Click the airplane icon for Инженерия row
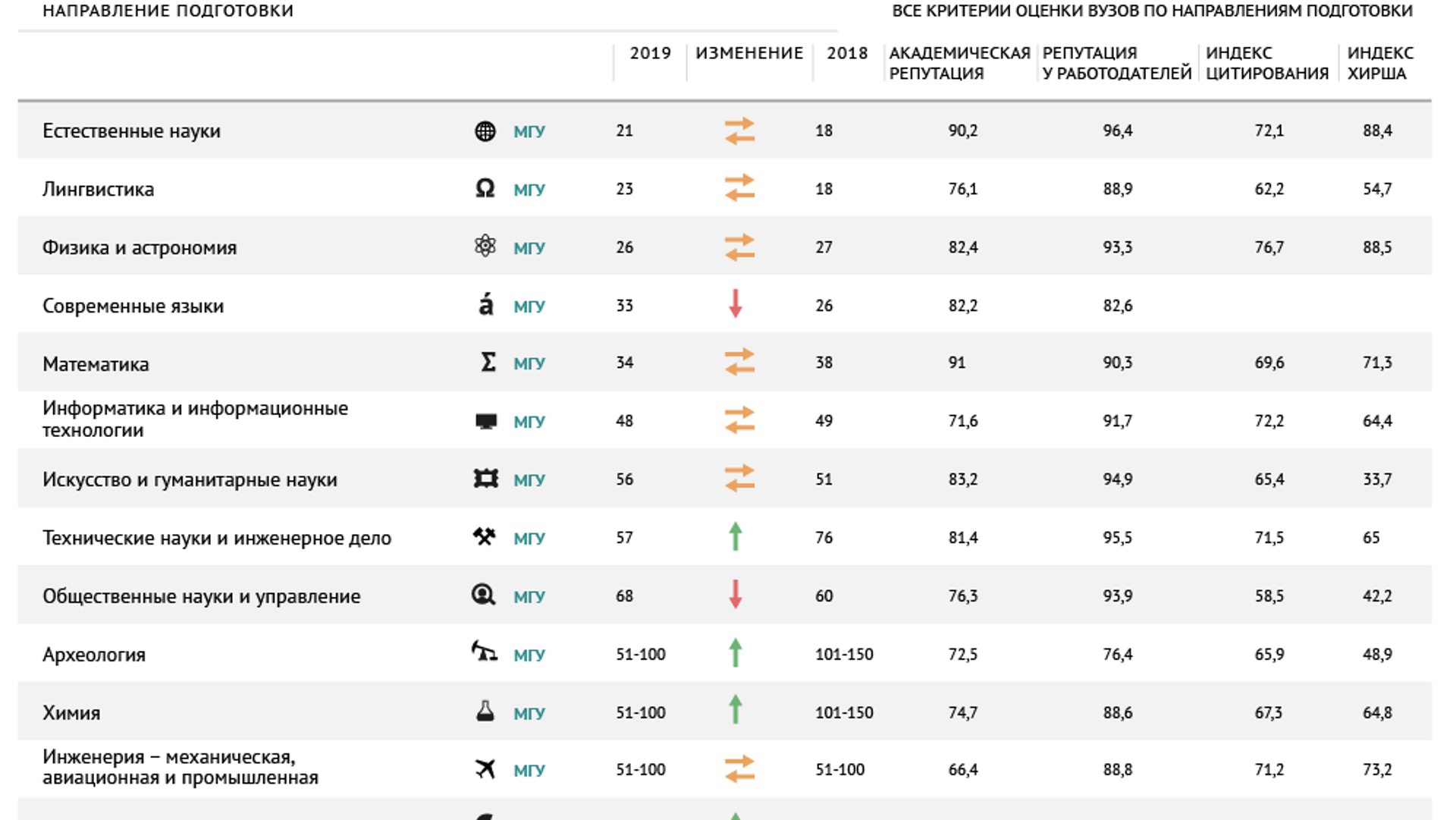Screen dimensions: 1456x820 (485, 768)
